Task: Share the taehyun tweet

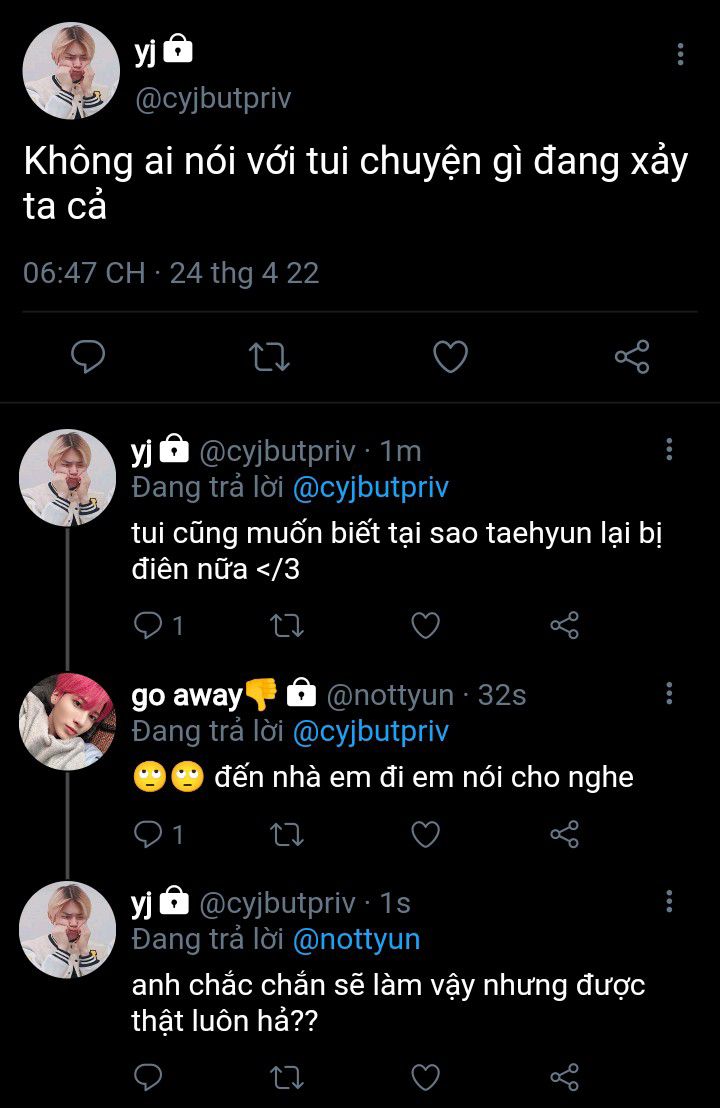Action: [565, 626]
